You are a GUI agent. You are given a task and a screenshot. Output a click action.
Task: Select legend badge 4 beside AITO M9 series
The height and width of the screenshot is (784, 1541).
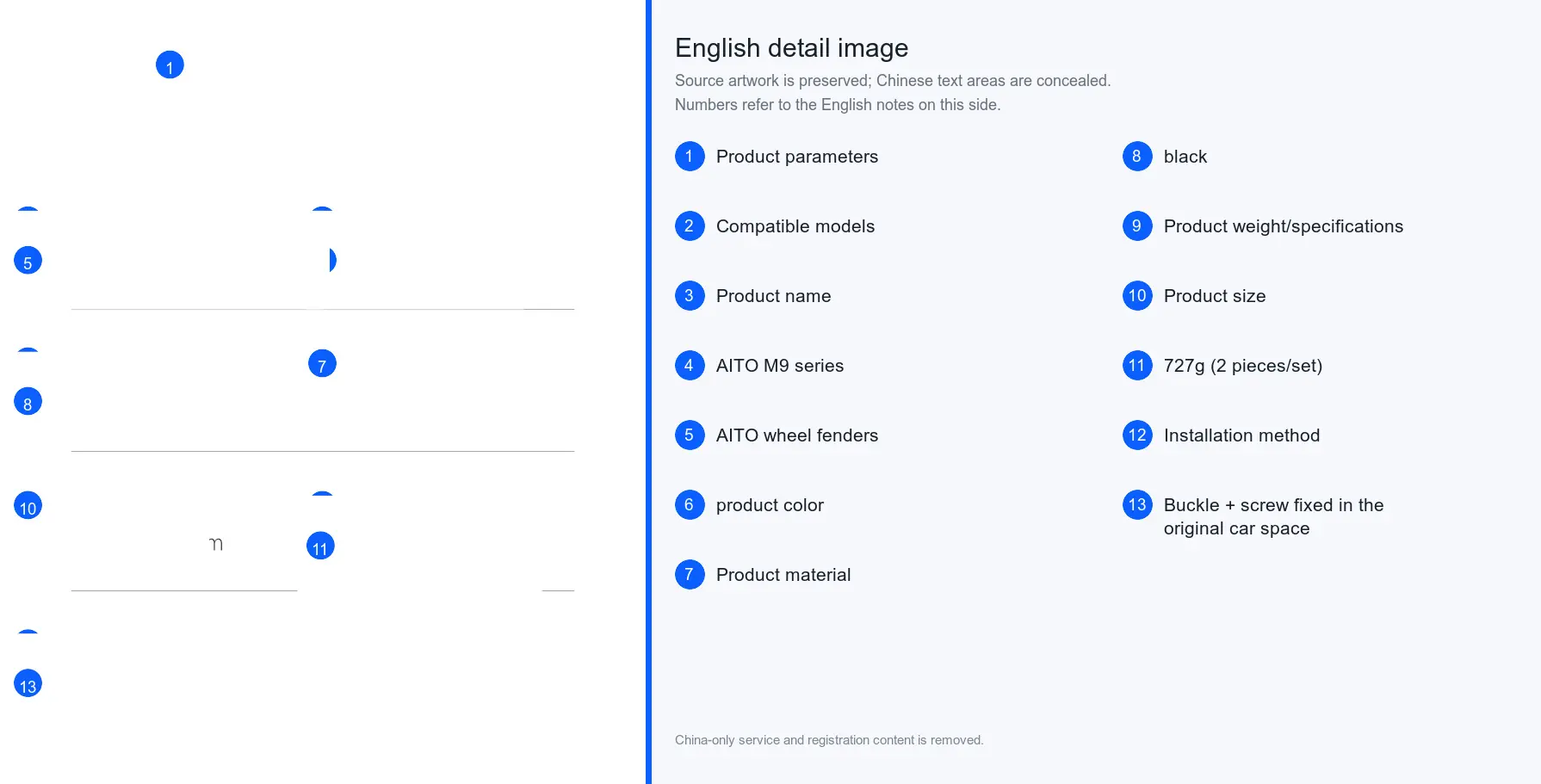(x=690, y=366)
